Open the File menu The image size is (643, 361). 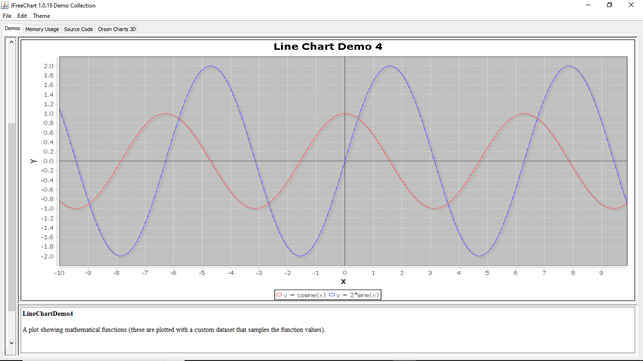(7, 16)
